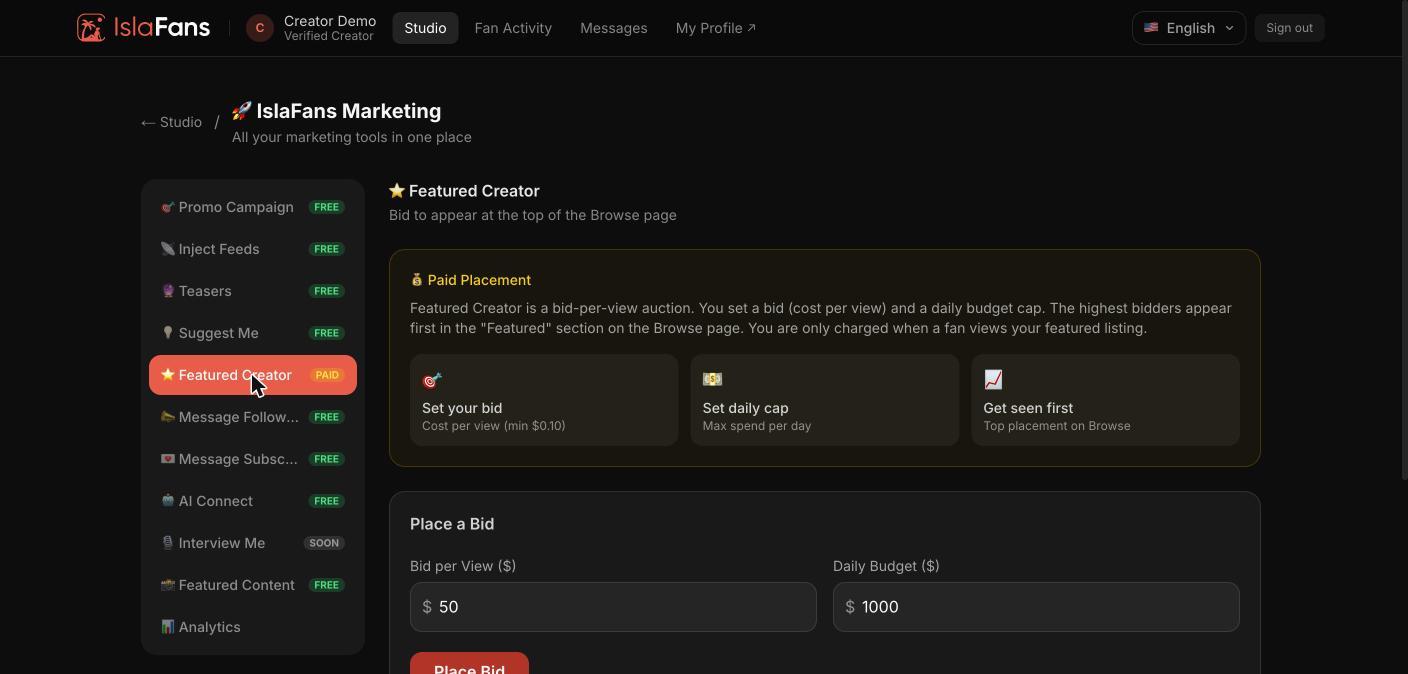Select Suggest Me in the sidebar

click(x=253, y=333)
